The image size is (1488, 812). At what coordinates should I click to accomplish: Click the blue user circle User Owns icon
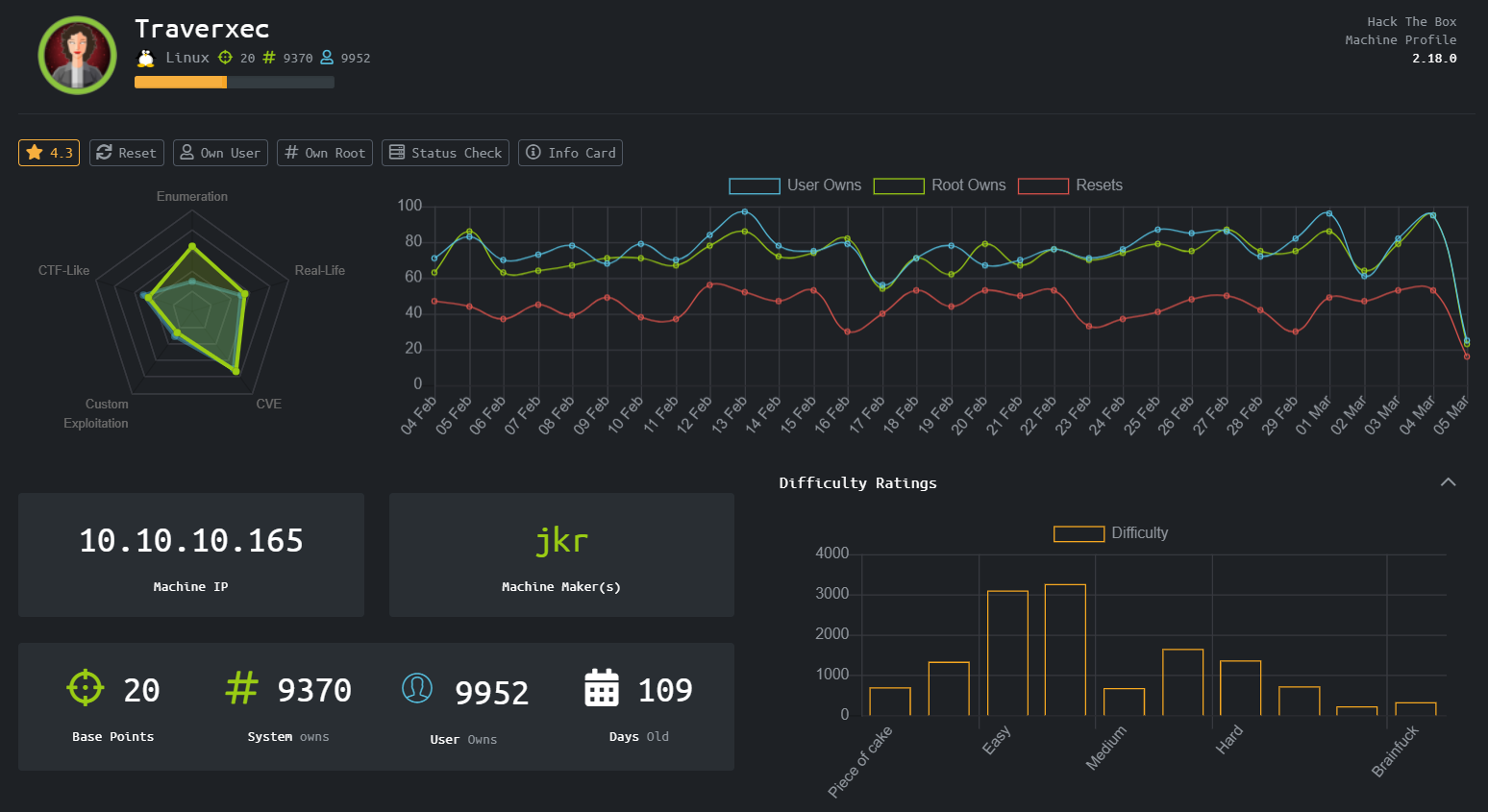pyautogui.click(x=416, y=687)
